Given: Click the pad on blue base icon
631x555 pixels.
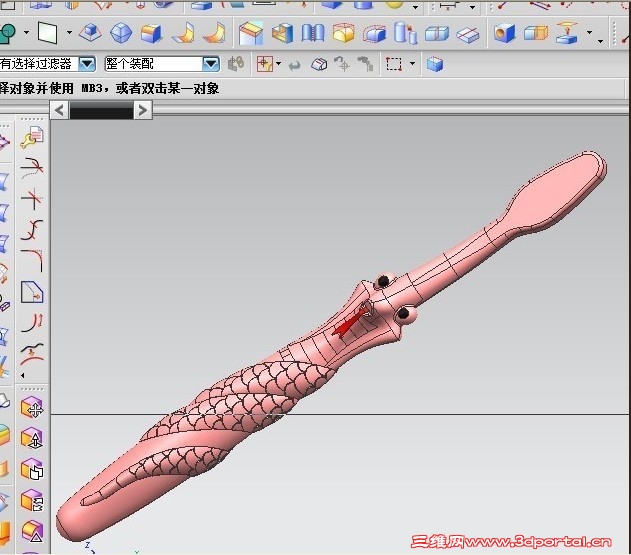Looking at the screenshot, I should [566, 33].
